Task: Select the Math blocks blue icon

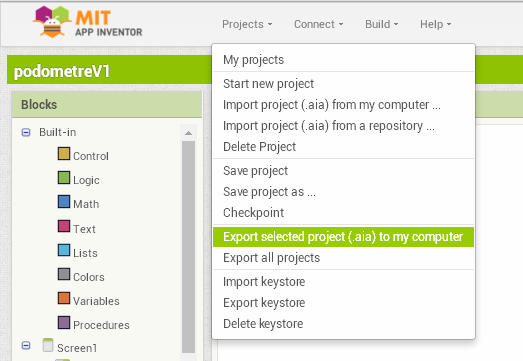Action: pos(64,202)
